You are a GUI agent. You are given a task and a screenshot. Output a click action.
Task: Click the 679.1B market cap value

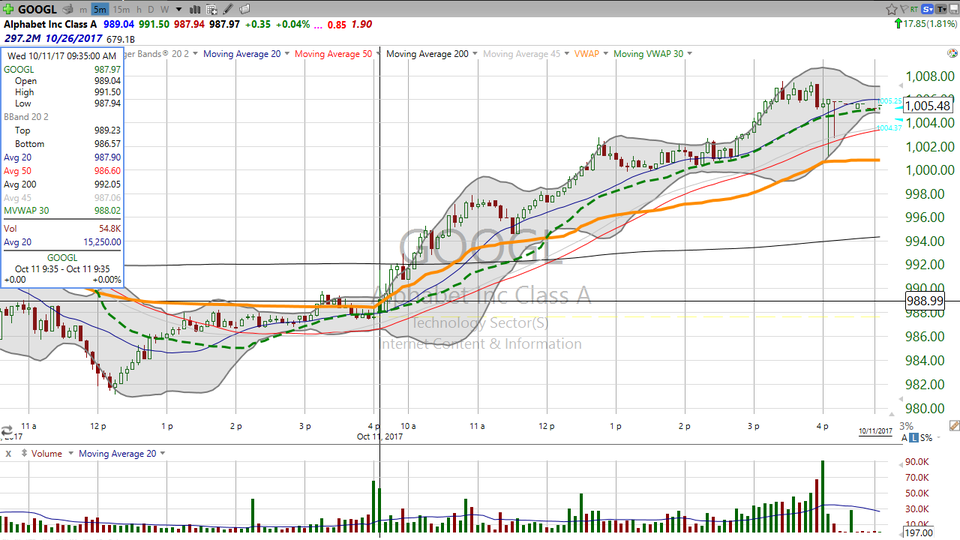(121, 39)
